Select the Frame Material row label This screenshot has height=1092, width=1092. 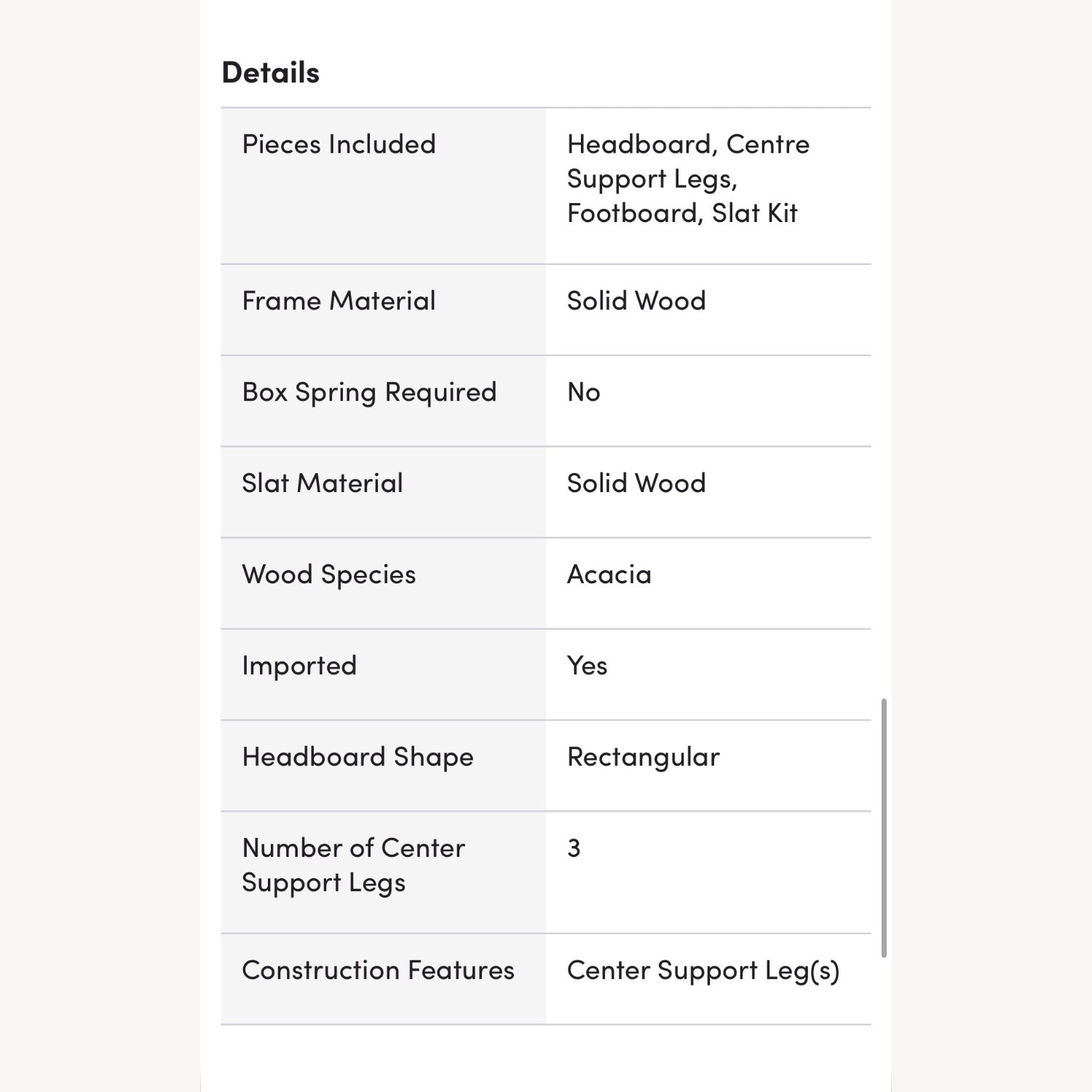pos(339,301)
